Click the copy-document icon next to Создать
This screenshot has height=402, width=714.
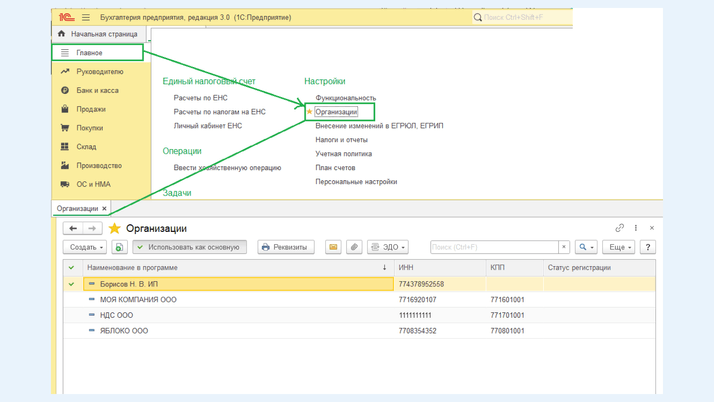[119, 247]
